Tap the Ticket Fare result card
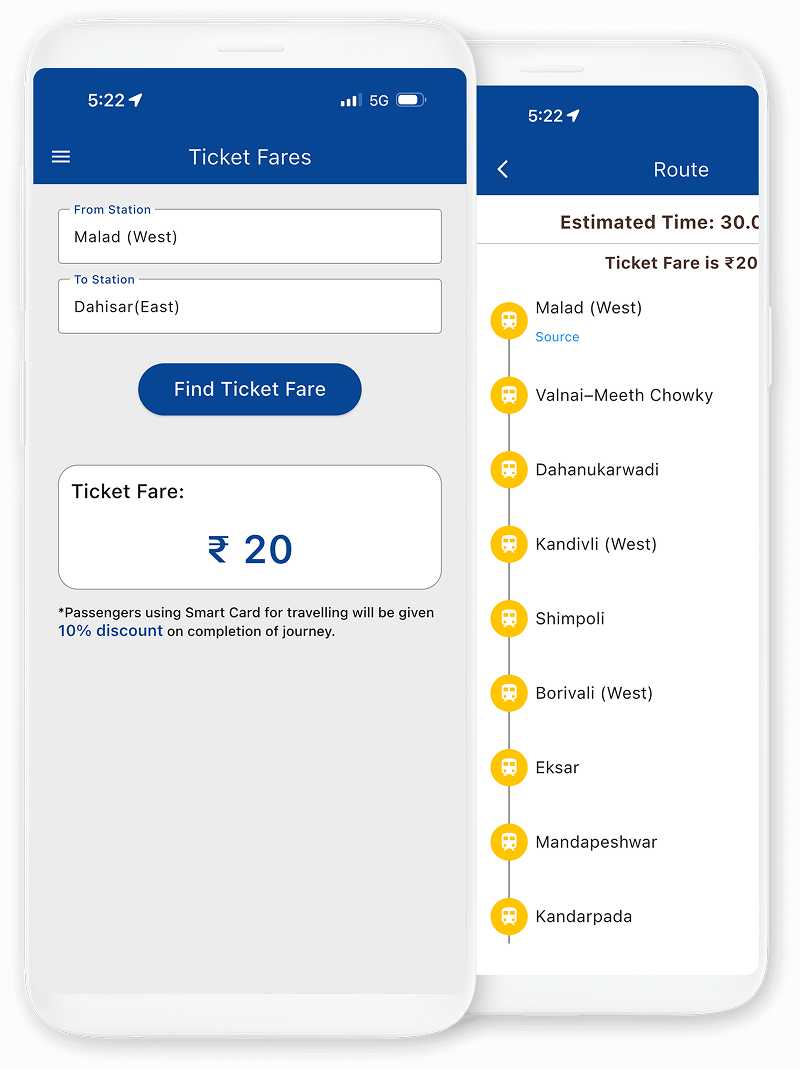 click(x=249, y=527)
